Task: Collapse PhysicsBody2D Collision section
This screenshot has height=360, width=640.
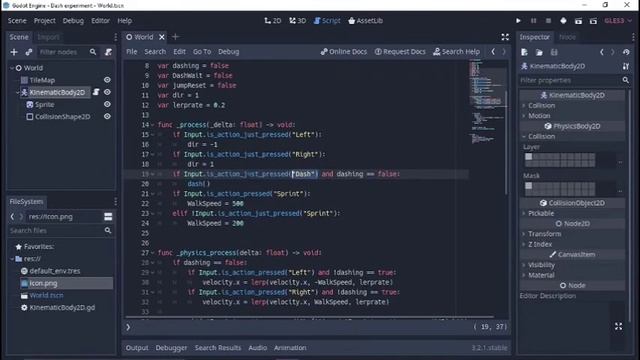Action: (541, 136)
